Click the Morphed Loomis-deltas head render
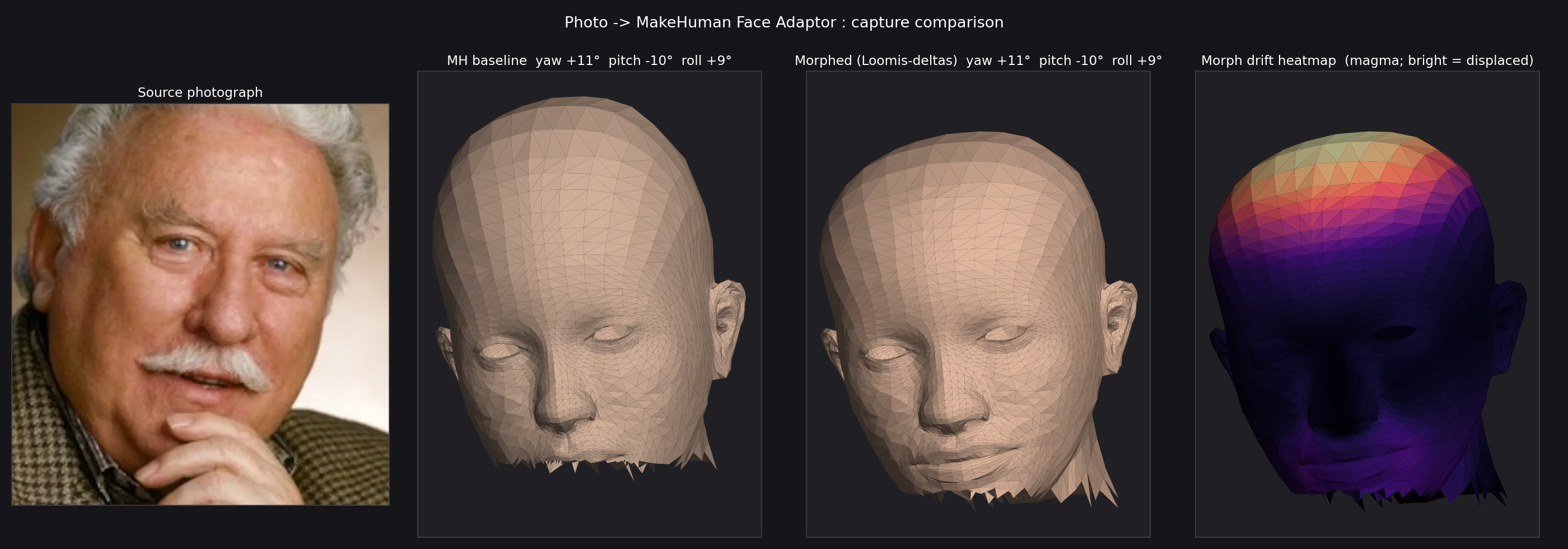The height and width of the screenshot is (549, 1568). (x=978, y=304)
